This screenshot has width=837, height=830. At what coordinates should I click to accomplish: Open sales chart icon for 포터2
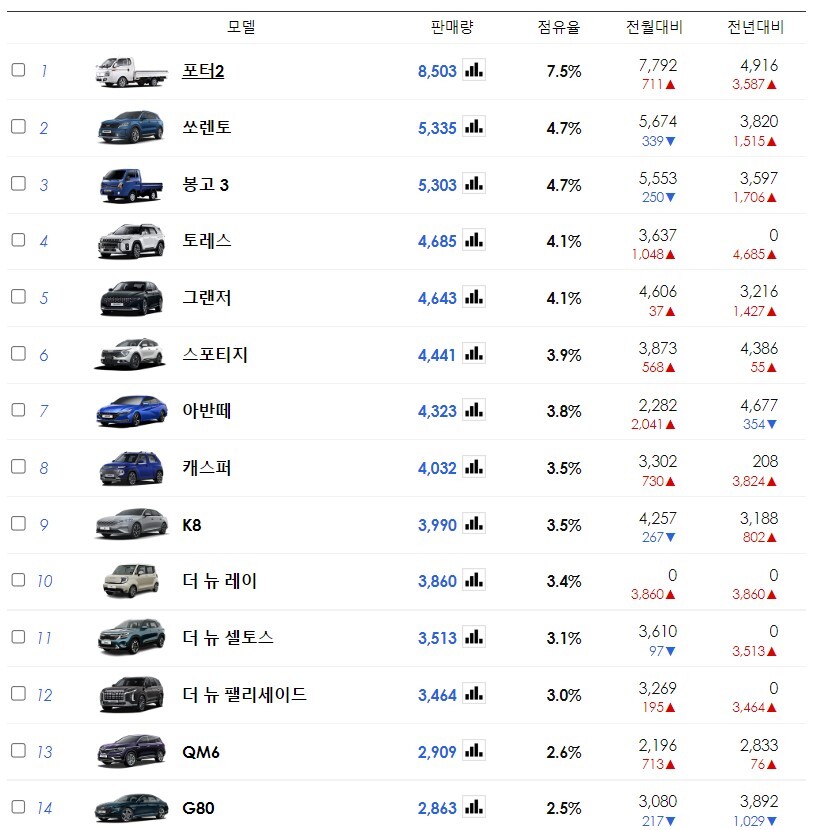point(473,70)
